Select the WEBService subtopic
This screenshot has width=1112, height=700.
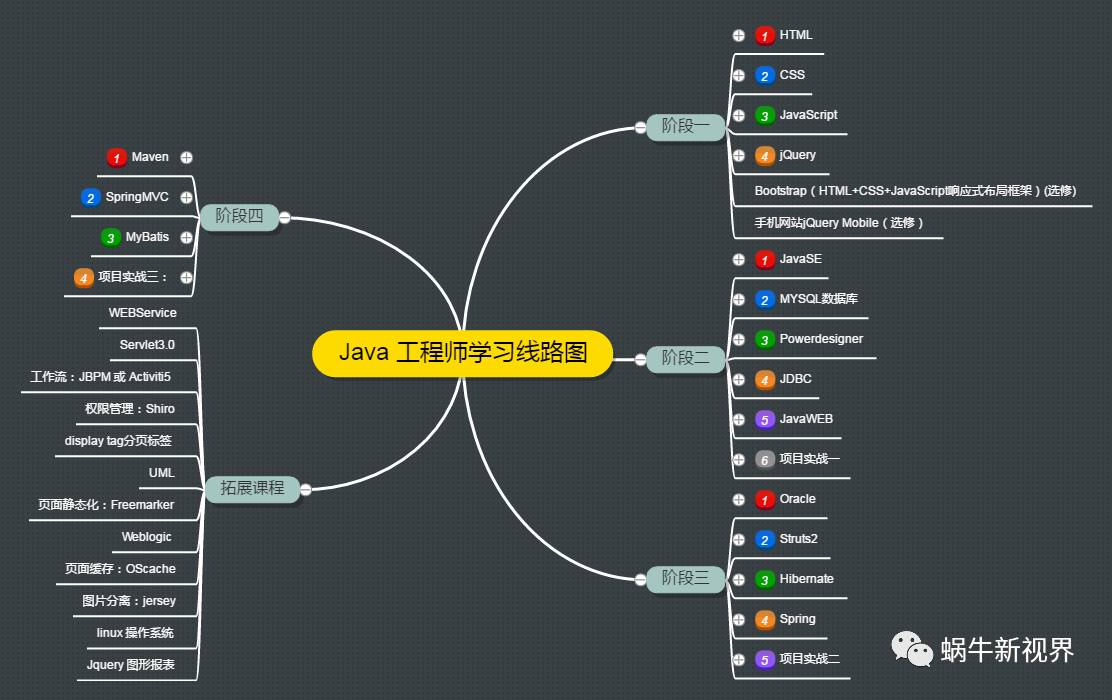[x=143, y=313]
